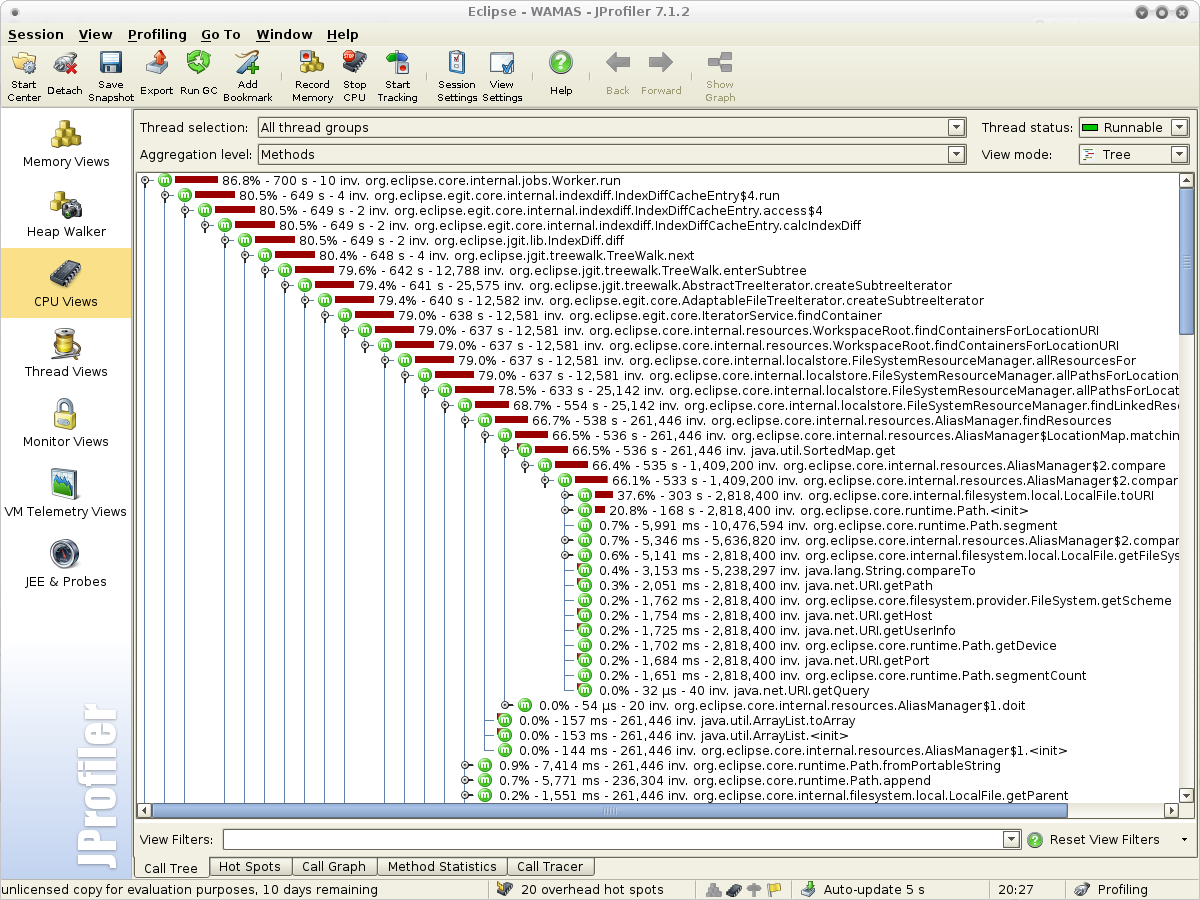This screenshot has width=1200, height=900.
Task: Open the Profiling menu
Action: tap(157, 34)
